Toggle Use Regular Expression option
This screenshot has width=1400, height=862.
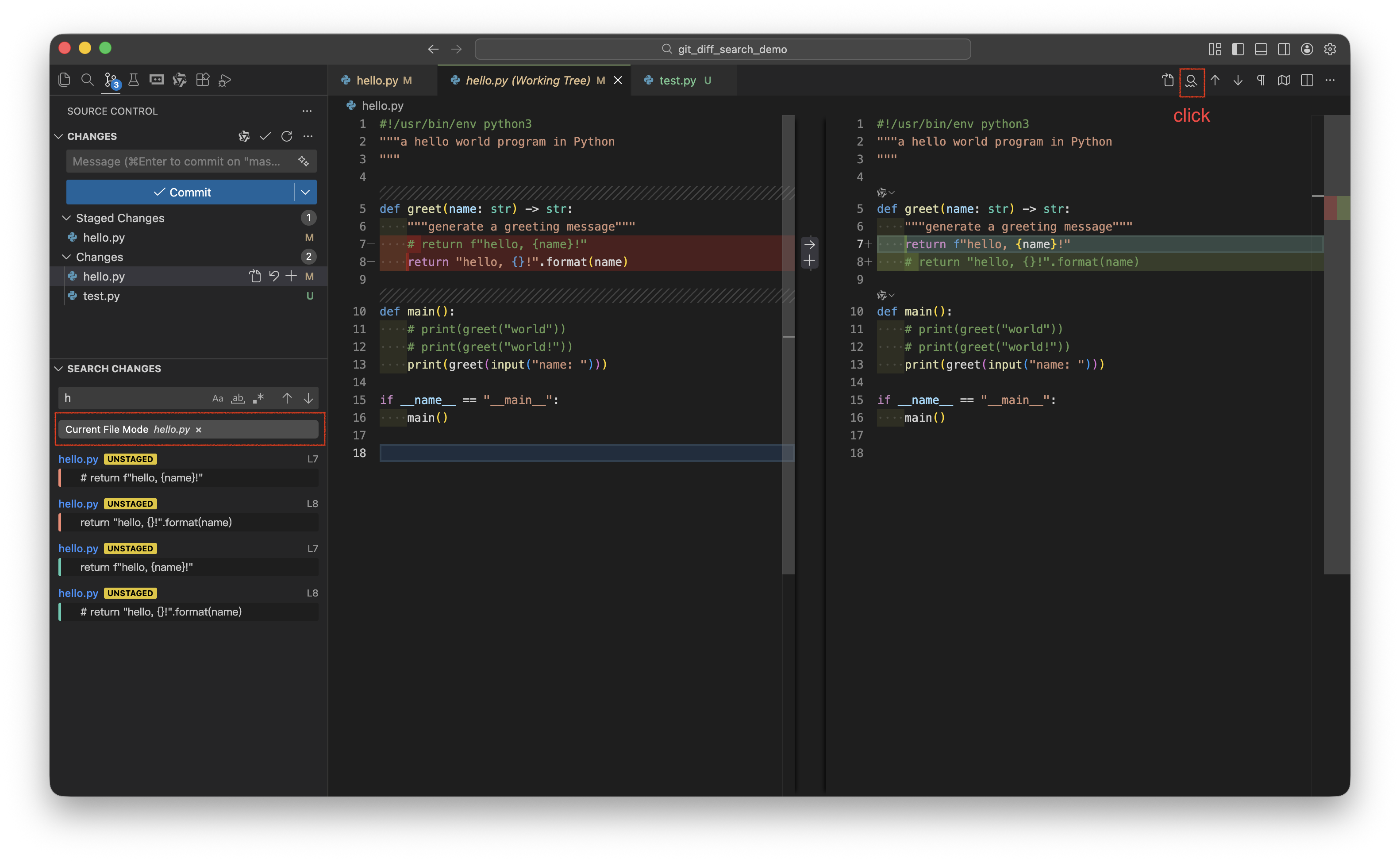pos(258,399)
